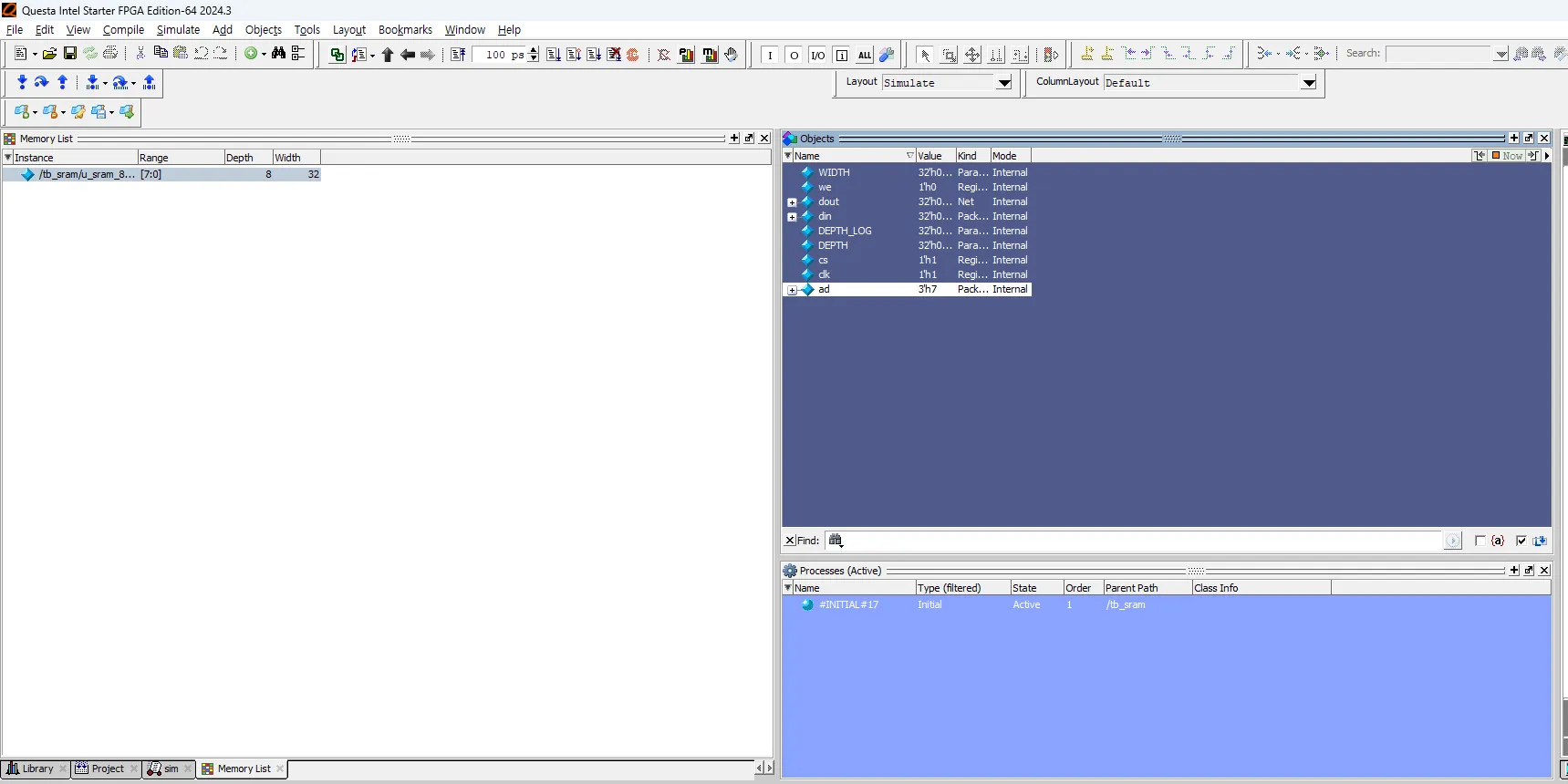The height and width of the screenshot is (784, 1568).
Task: Open the Simulate menu
Action: [x=178, y=30]
